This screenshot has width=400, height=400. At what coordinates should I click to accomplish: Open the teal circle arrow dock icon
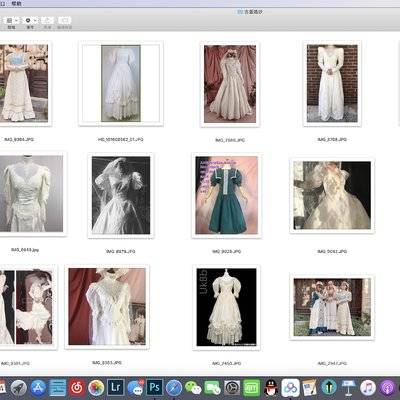[x=329, y=388]
